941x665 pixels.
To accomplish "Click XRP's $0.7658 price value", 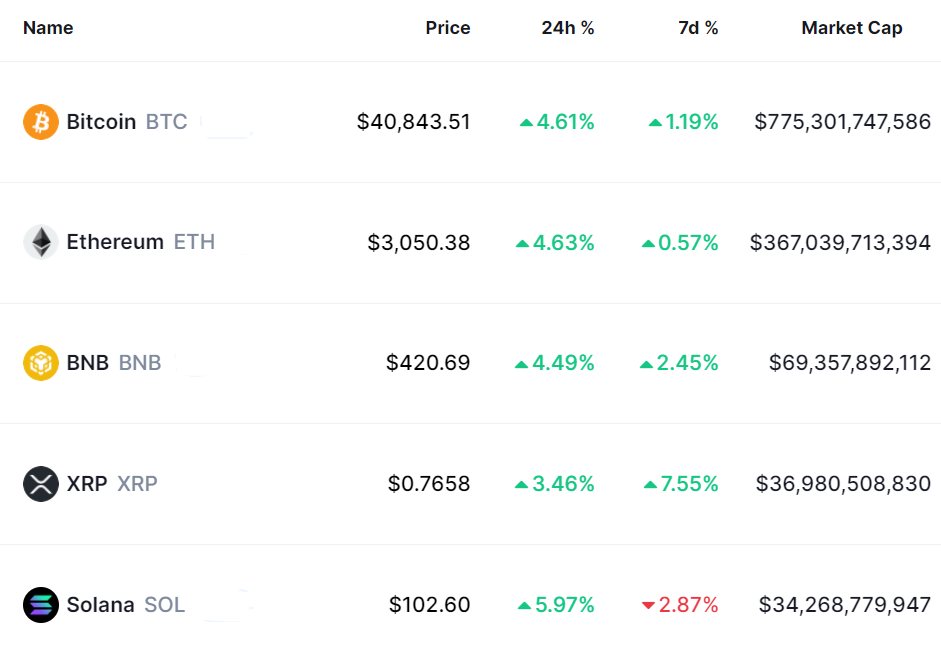I will tap(429, 484).
